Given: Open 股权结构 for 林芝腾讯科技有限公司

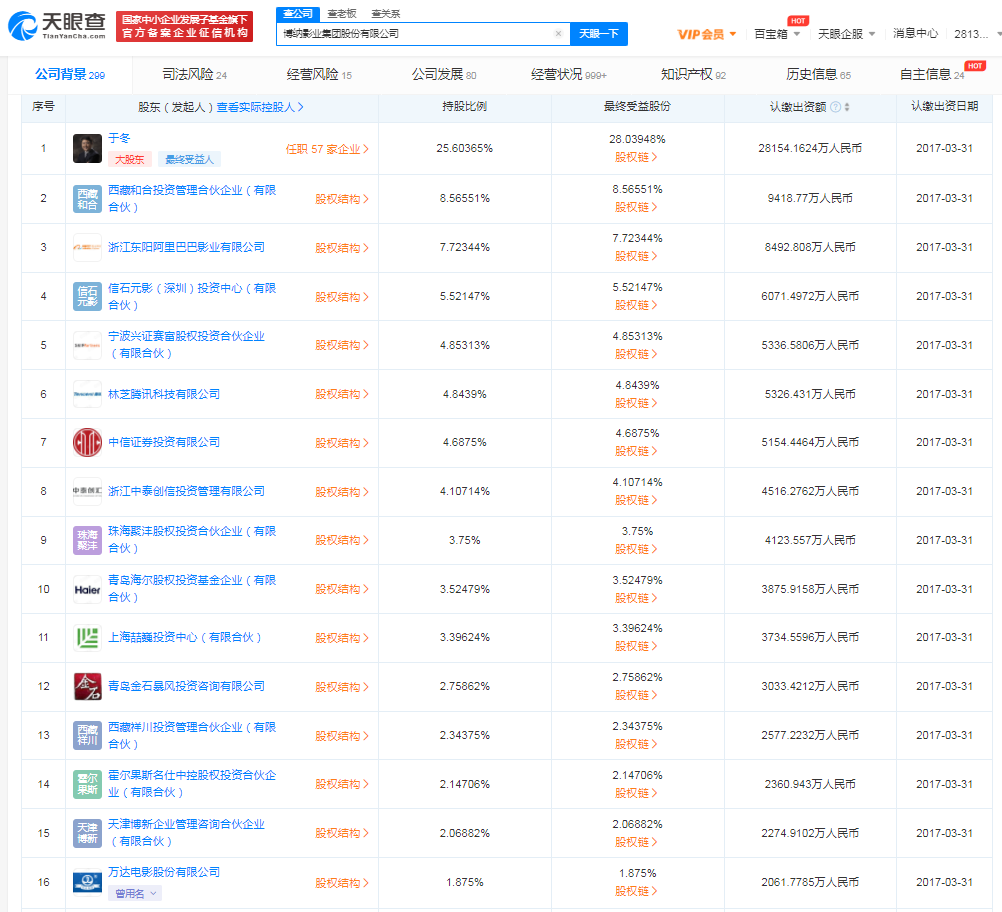Looking at the screenshot, I should tap(342, 394).
